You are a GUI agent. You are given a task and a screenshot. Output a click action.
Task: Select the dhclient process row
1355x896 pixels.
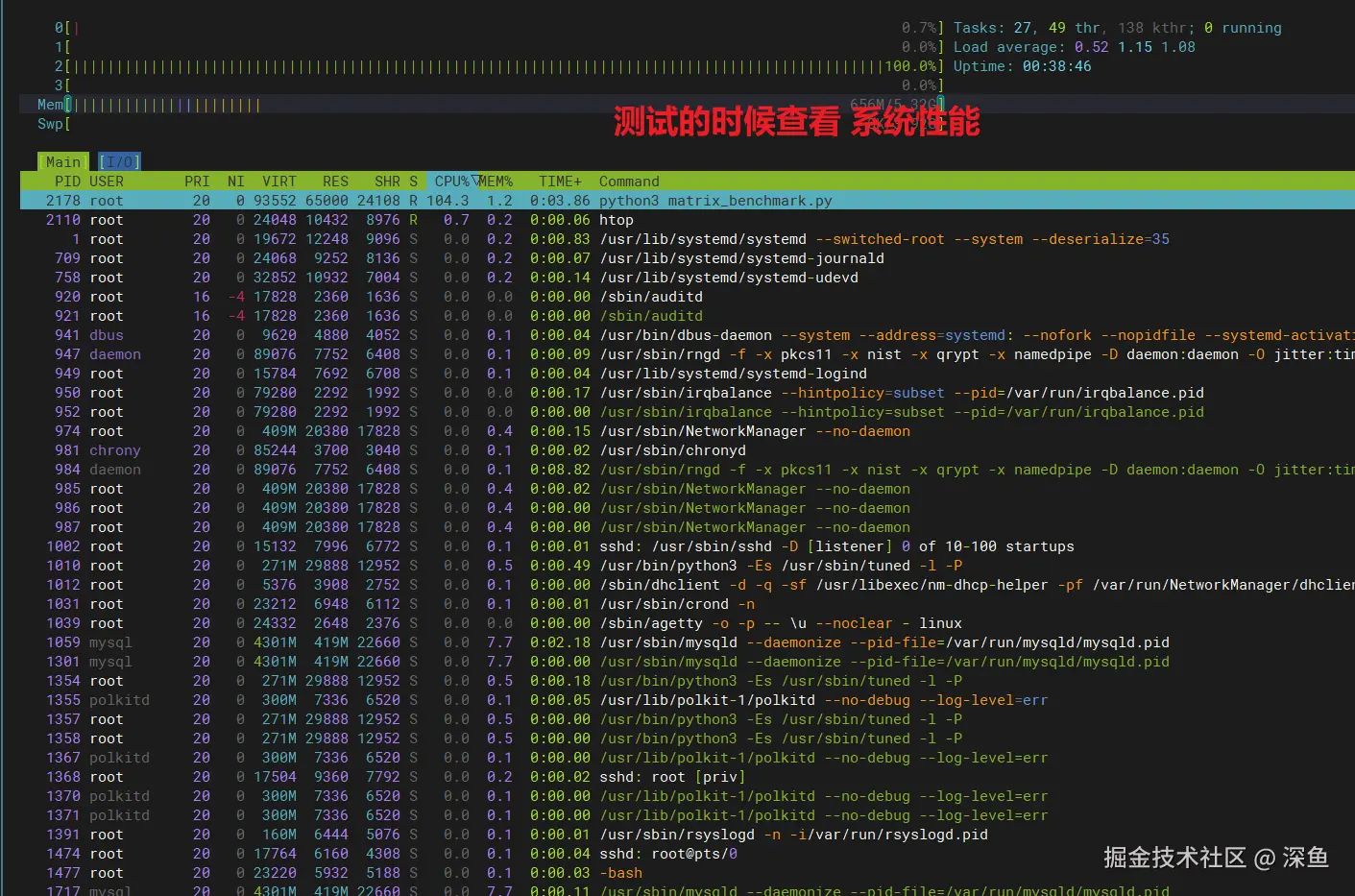(x=688, y=585)
